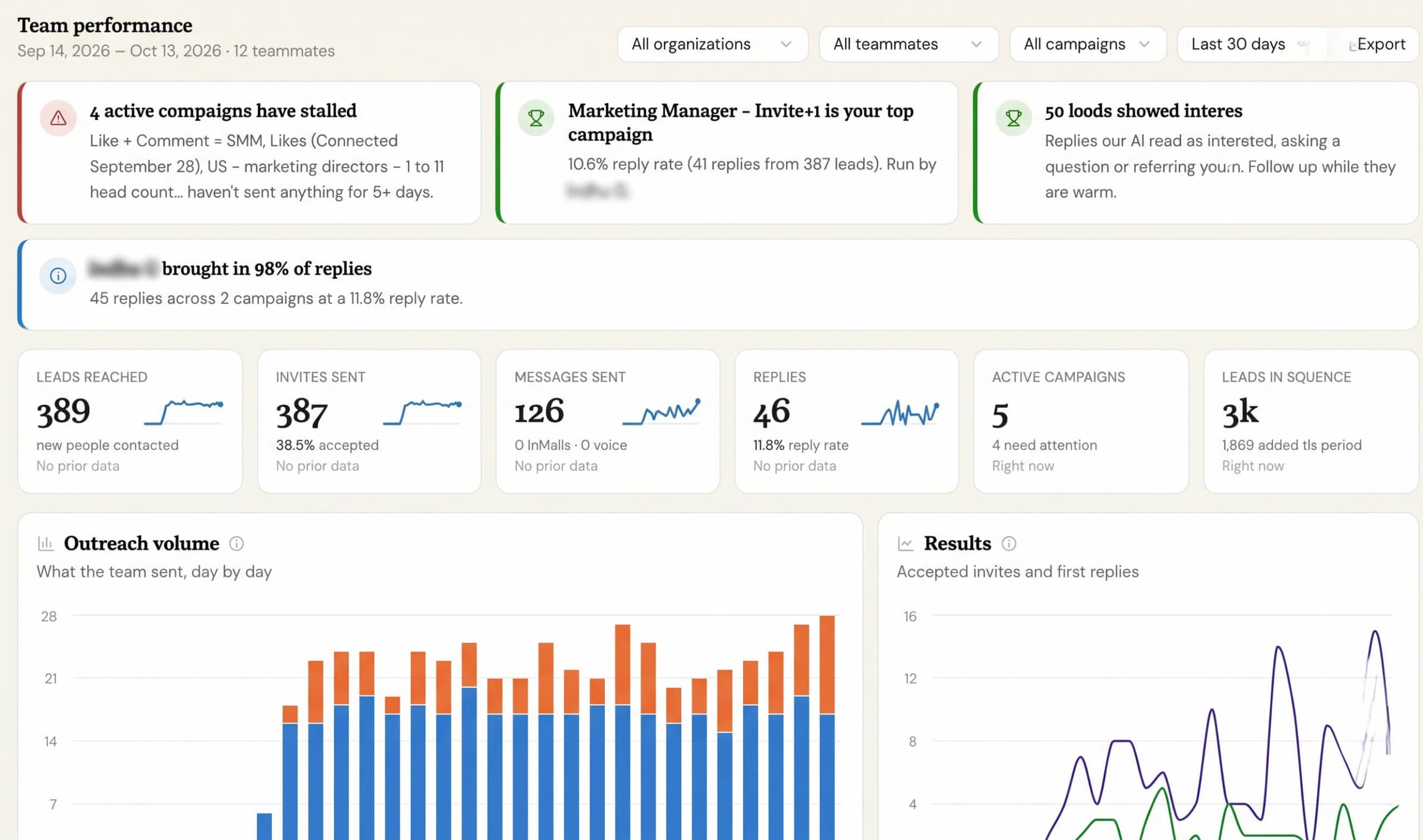Click the trophy icon on Marketing Manager card
This screenshot has width=1423, height=840.
[536, 118]
